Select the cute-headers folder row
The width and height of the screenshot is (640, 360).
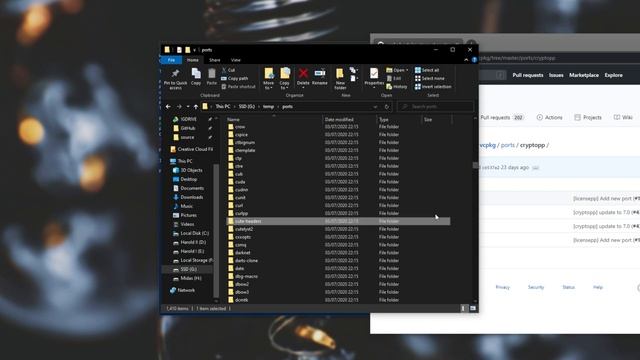(338, 221)
